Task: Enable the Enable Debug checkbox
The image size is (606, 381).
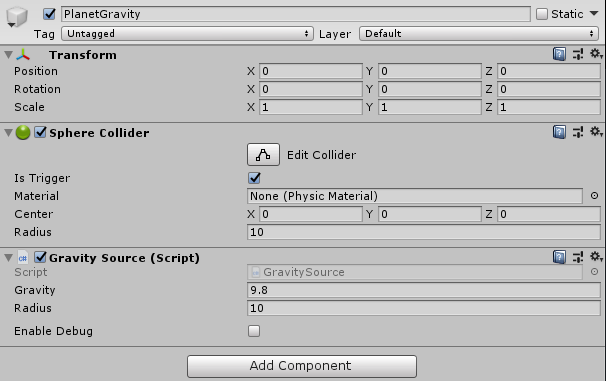Action: [x=254, y=331]
